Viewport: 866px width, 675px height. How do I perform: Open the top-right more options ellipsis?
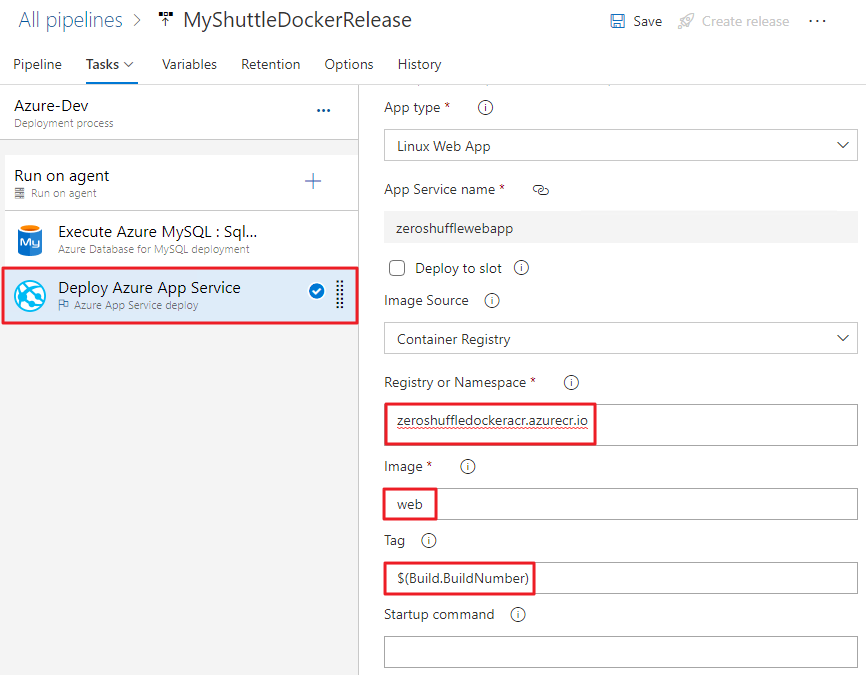[817, 21]
